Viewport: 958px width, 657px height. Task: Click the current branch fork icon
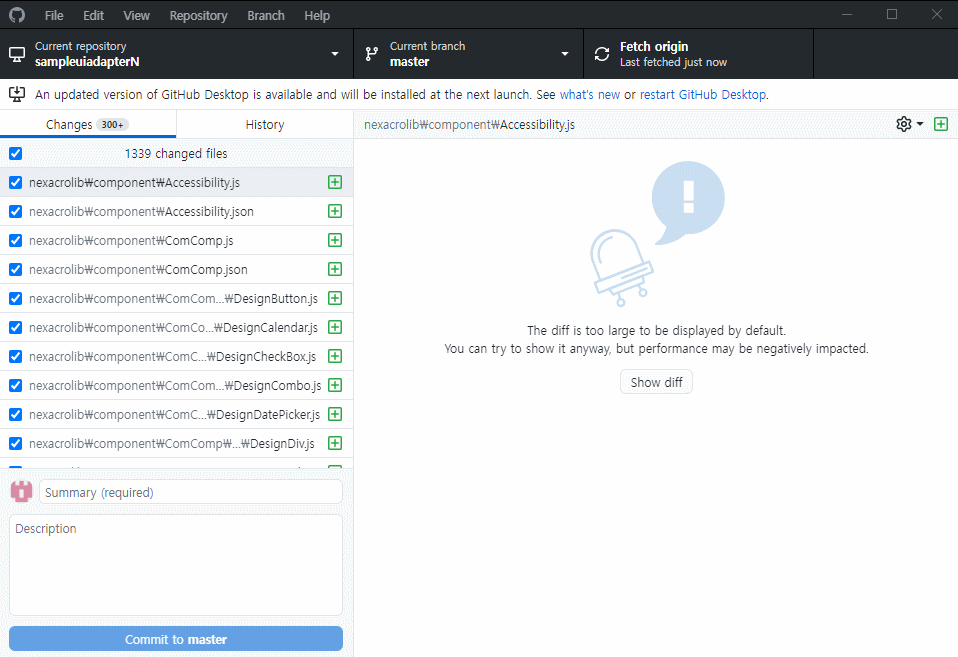point(371,54)
